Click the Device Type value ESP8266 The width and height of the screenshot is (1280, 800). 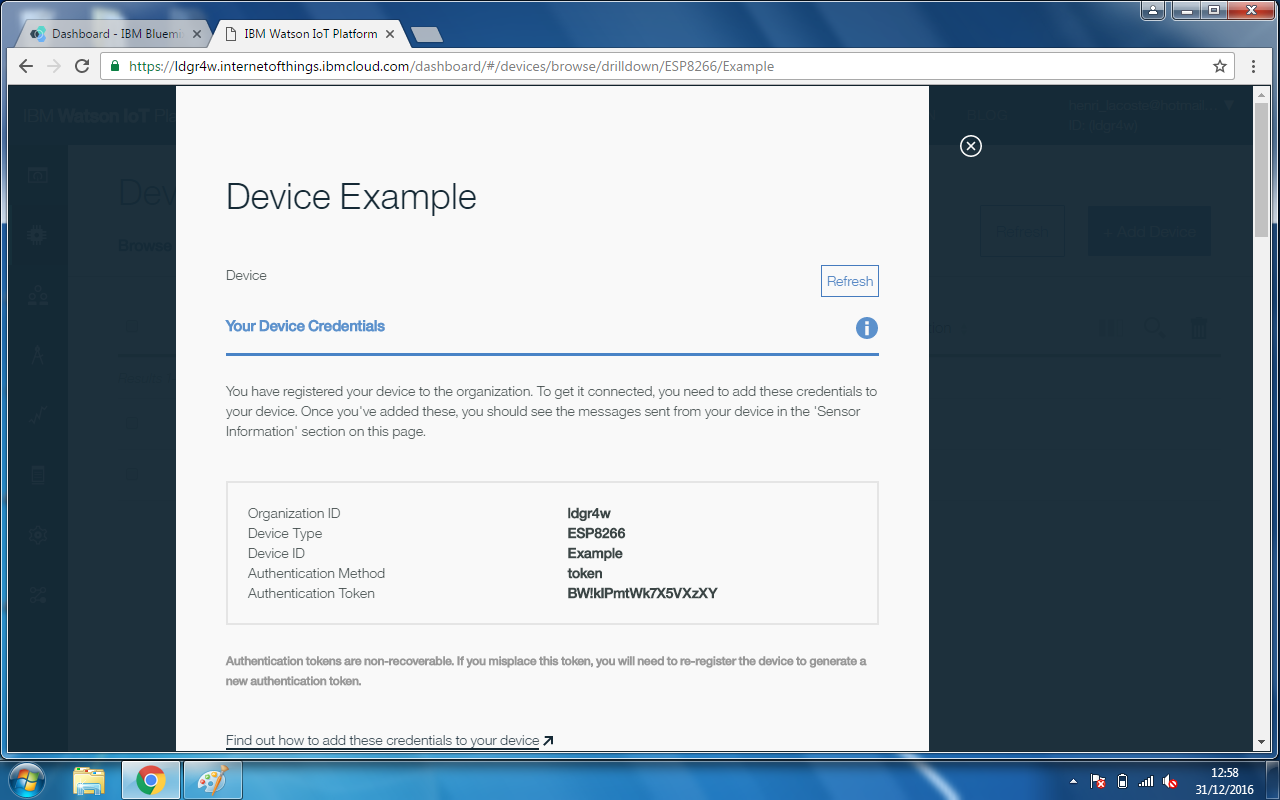(x=596, y=533)
